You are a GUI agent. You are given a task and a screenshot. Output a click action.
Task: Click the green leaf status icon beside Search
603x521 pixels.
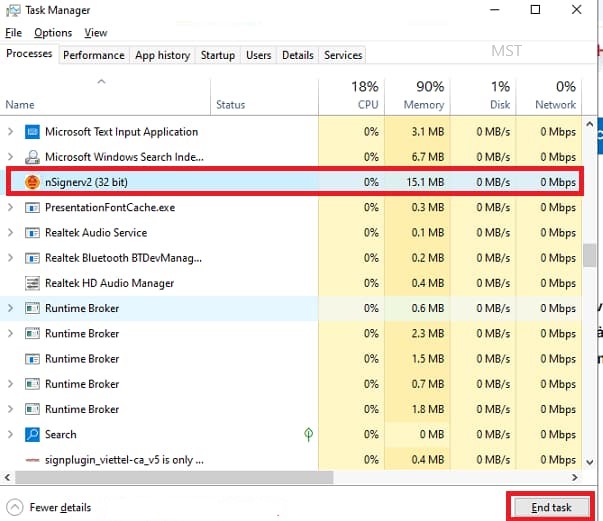click(308, 434)
